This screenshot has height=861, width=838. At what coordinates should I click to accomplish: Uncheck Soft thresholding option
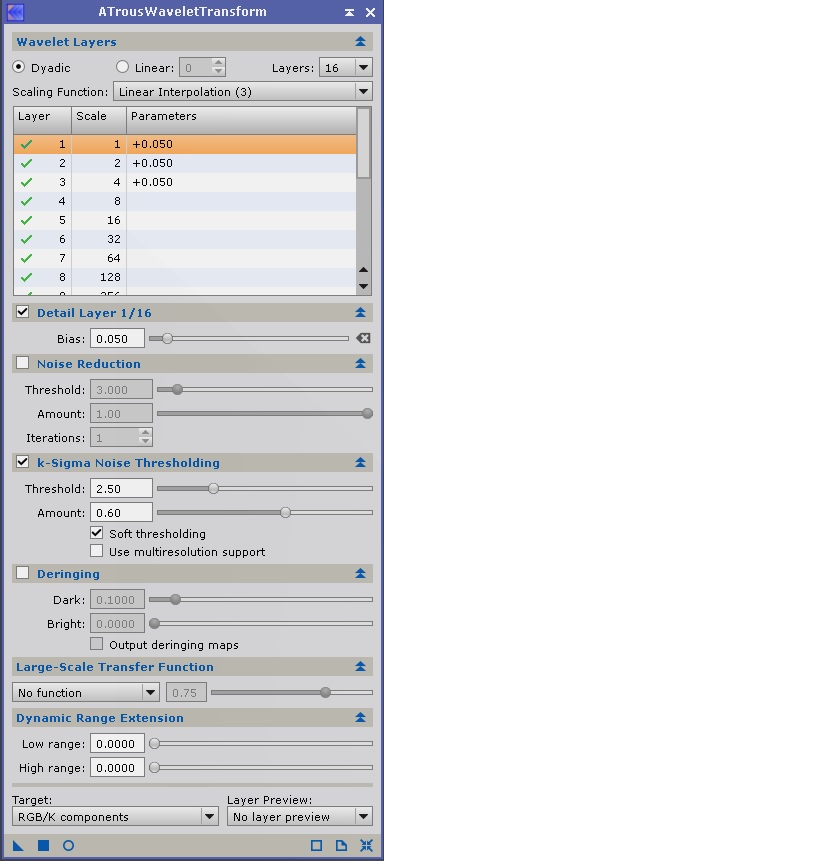[97, 533]
